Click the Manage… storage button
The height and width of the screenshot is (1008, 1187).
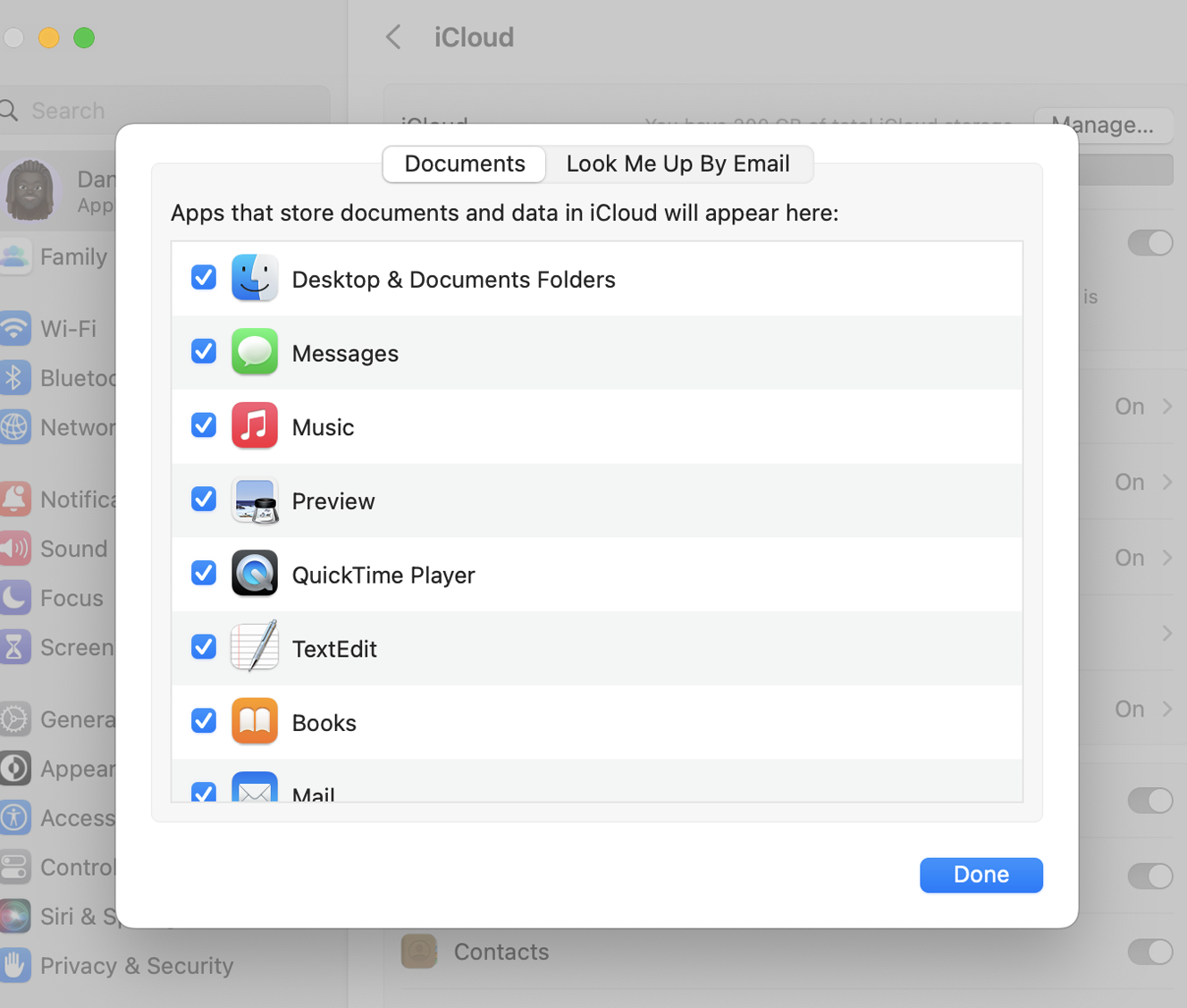1102,124
